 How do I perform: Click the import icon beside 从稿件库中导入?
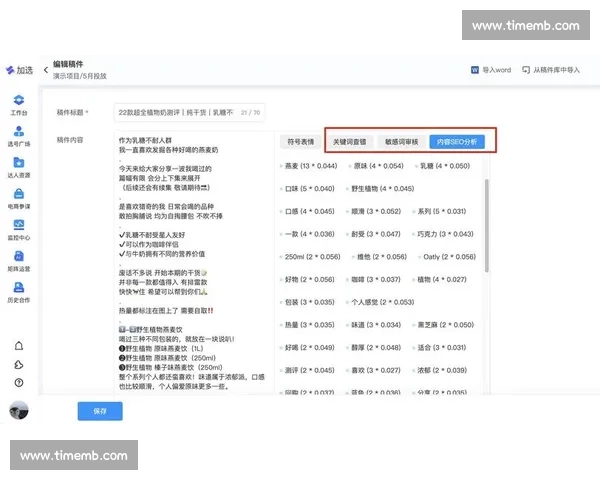click(x=526, y=70)
